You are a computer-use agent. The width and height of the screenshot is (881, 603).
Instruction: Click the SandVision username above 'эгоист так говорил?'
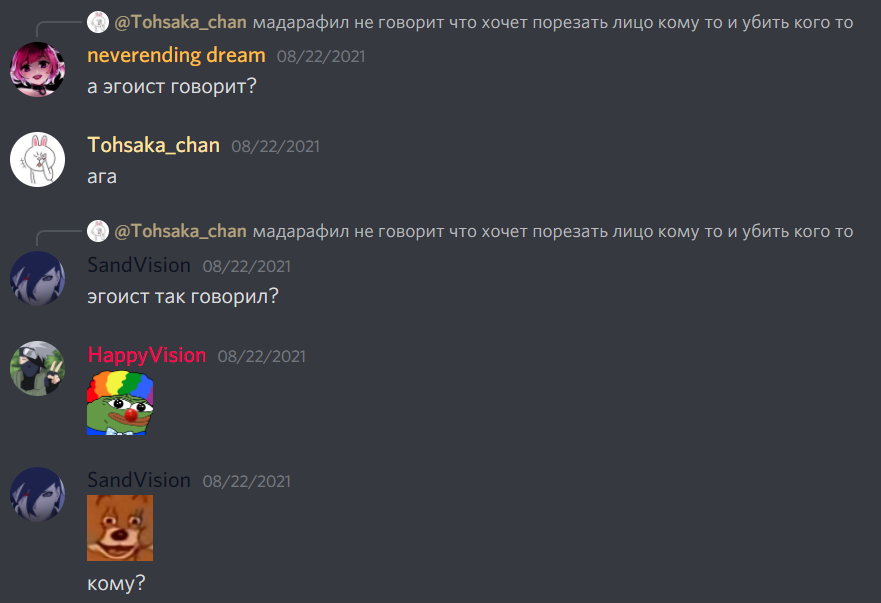[139, 265]
